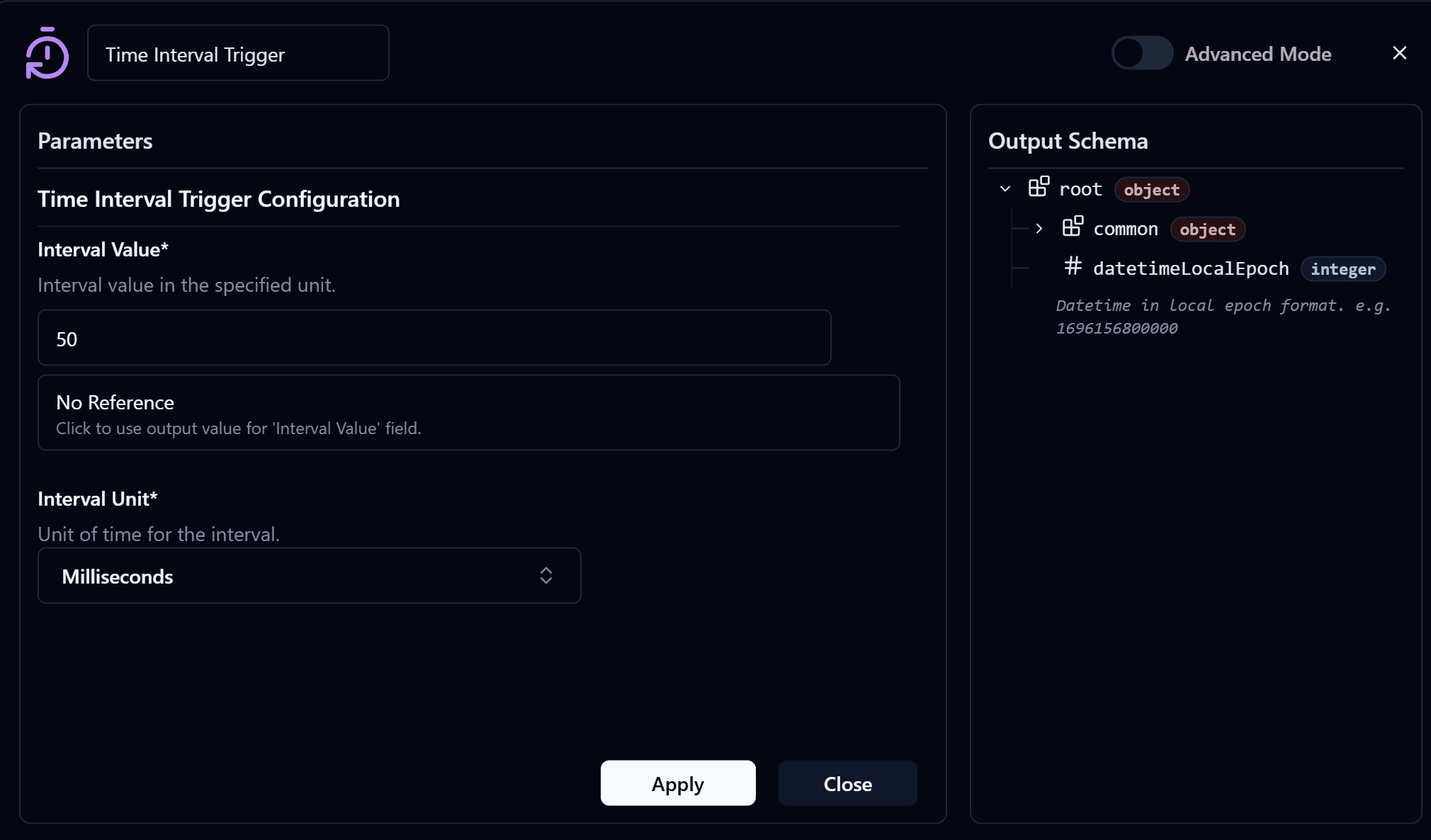Click the object badge next to root
Image resolution: width=1431 pixels, height=840 pixels.
[1151, 190]
